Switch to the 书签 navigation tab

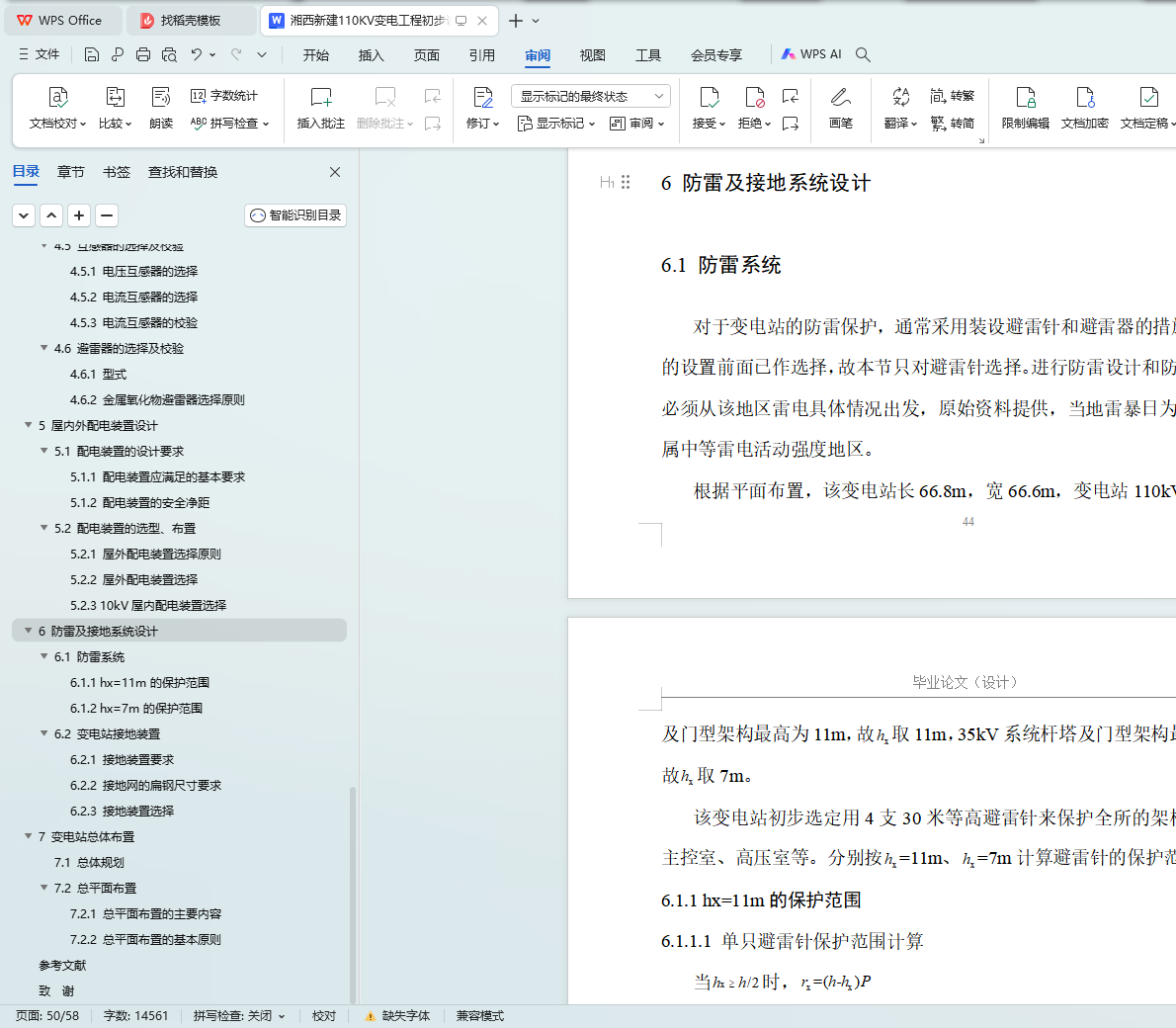click(117, 172)
